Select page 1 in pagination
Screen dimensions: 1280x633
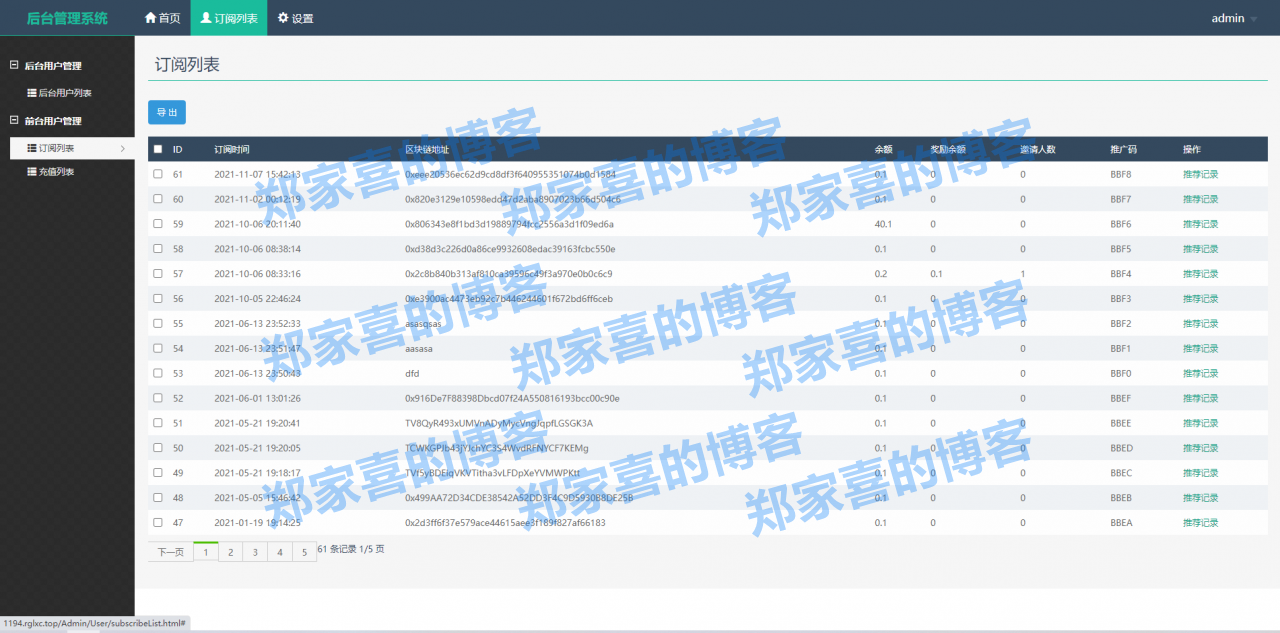206,551
